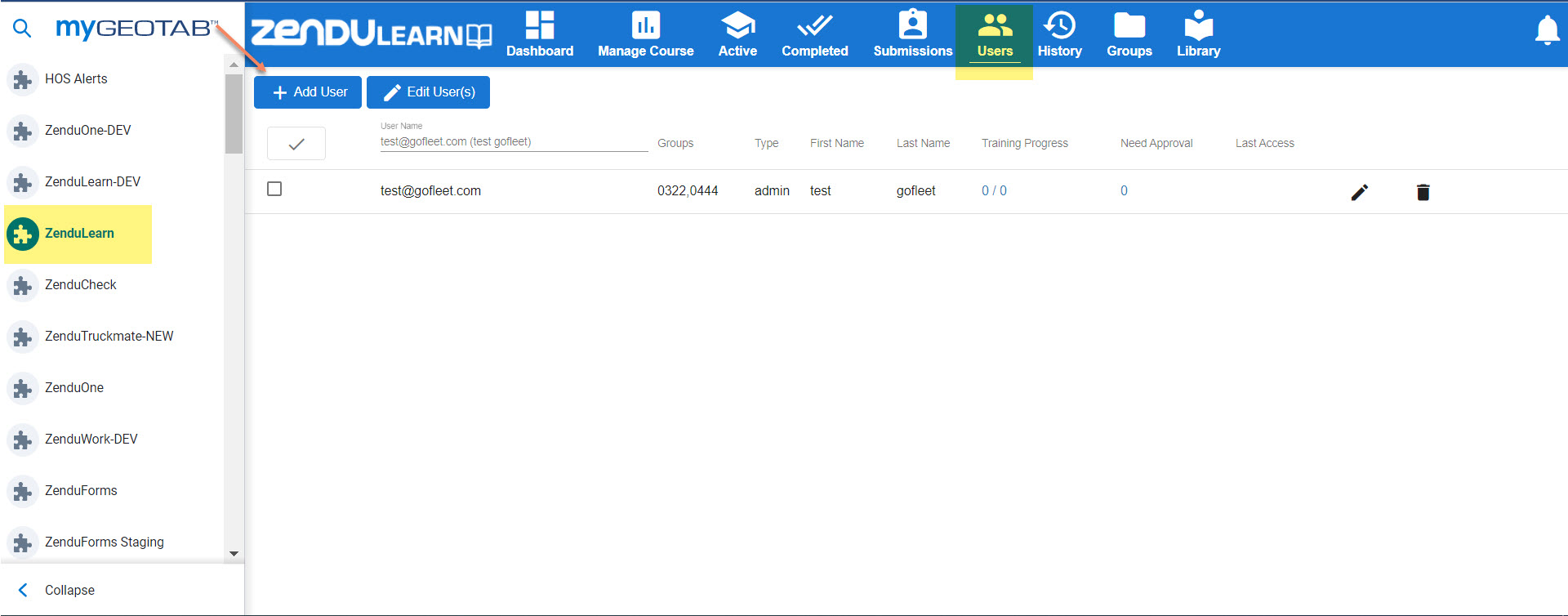Click the last name gofleet cell
Screen dimensions: 1568x616
pyautogui.click(x=915, y=190)
